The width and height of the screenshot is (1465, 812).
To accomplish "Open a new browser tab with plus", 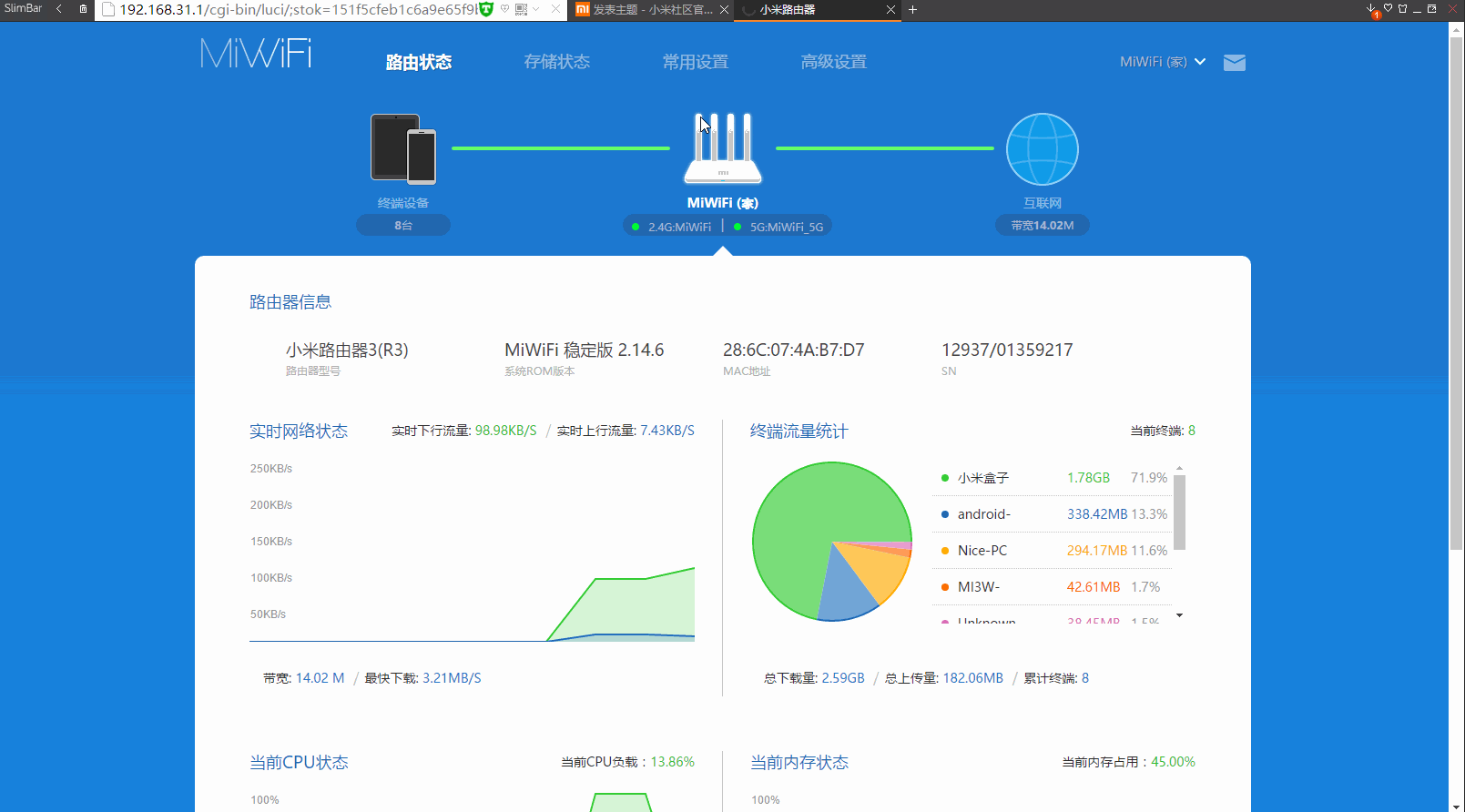I will click(912, 10).
